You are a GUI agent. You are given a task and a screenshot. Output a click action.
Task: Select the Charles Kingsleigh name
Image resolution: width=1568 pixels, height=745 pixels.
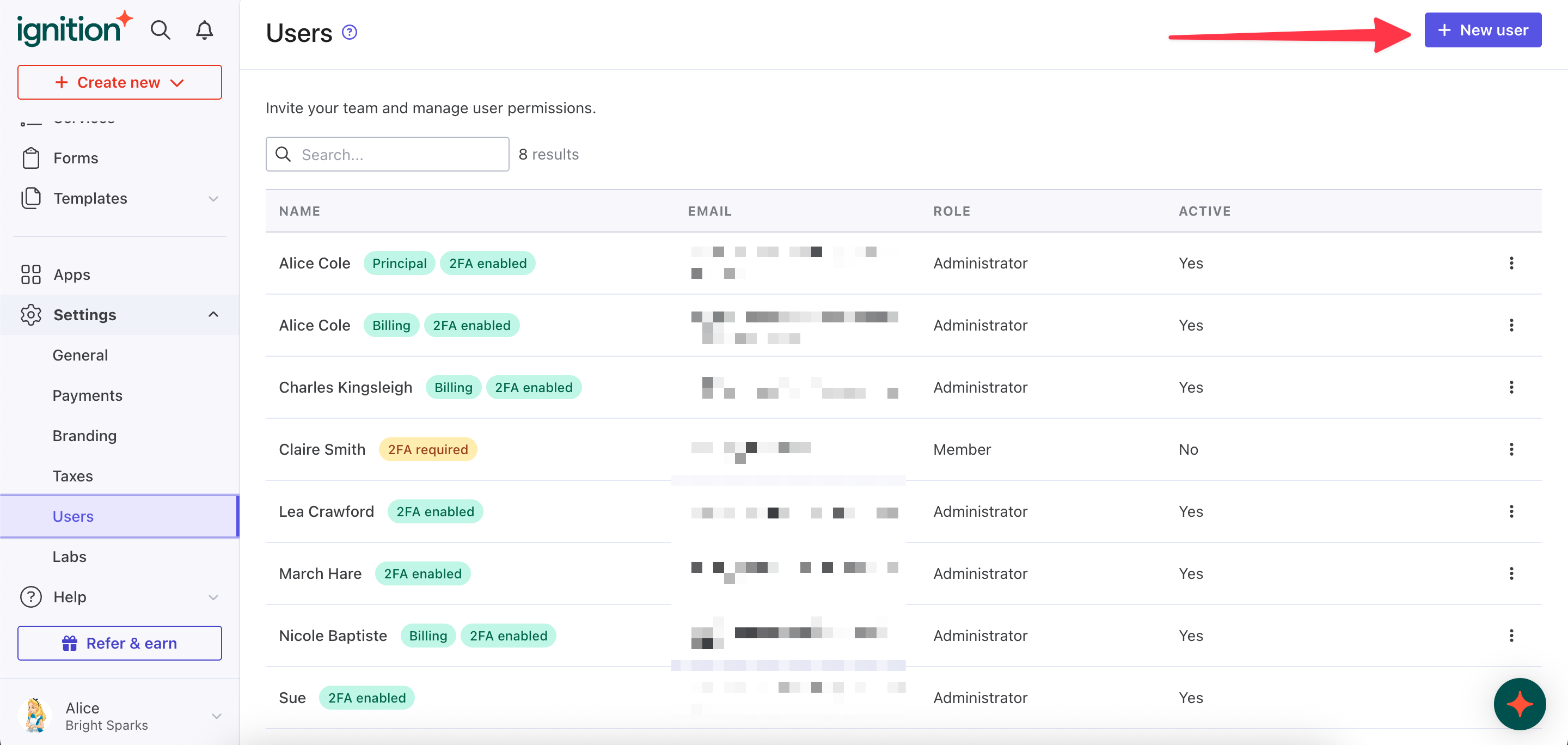coord(346,387)
